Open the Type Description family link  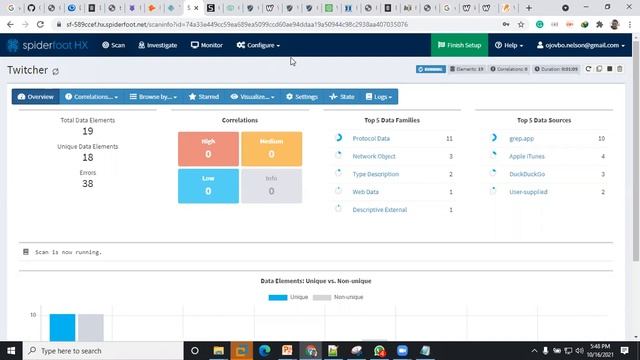click(x=376, y=174)
